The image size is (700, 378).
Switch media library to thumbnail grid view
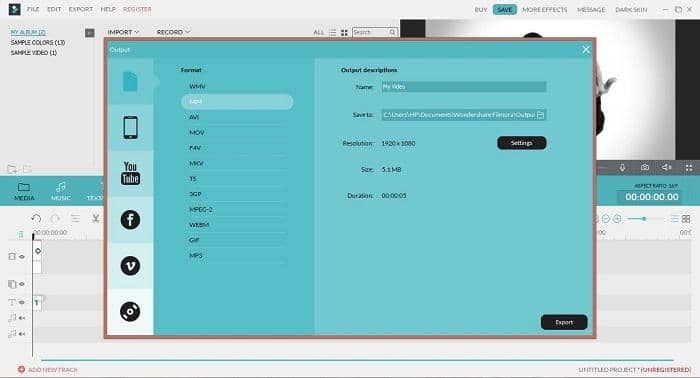[344, 33]
